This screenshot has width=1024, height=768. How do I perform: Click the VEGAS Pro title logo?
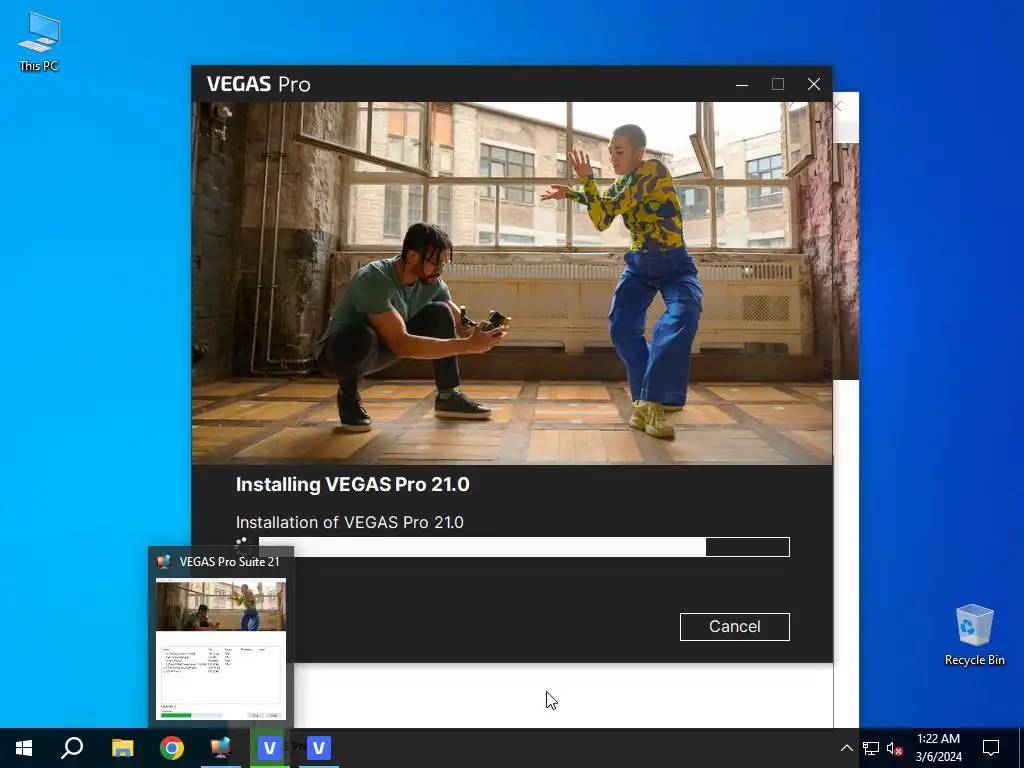coord(259,84)
